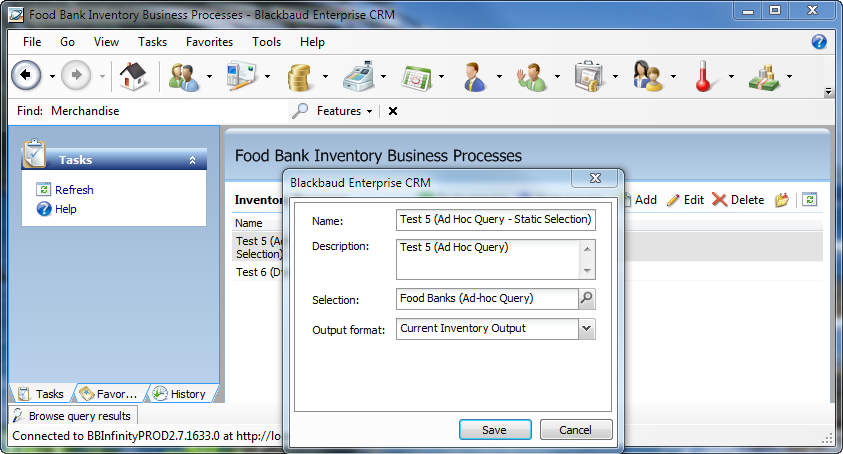This screenshot has height=454, width=843.
Task: Open the Tools menu
Action: 266,42
